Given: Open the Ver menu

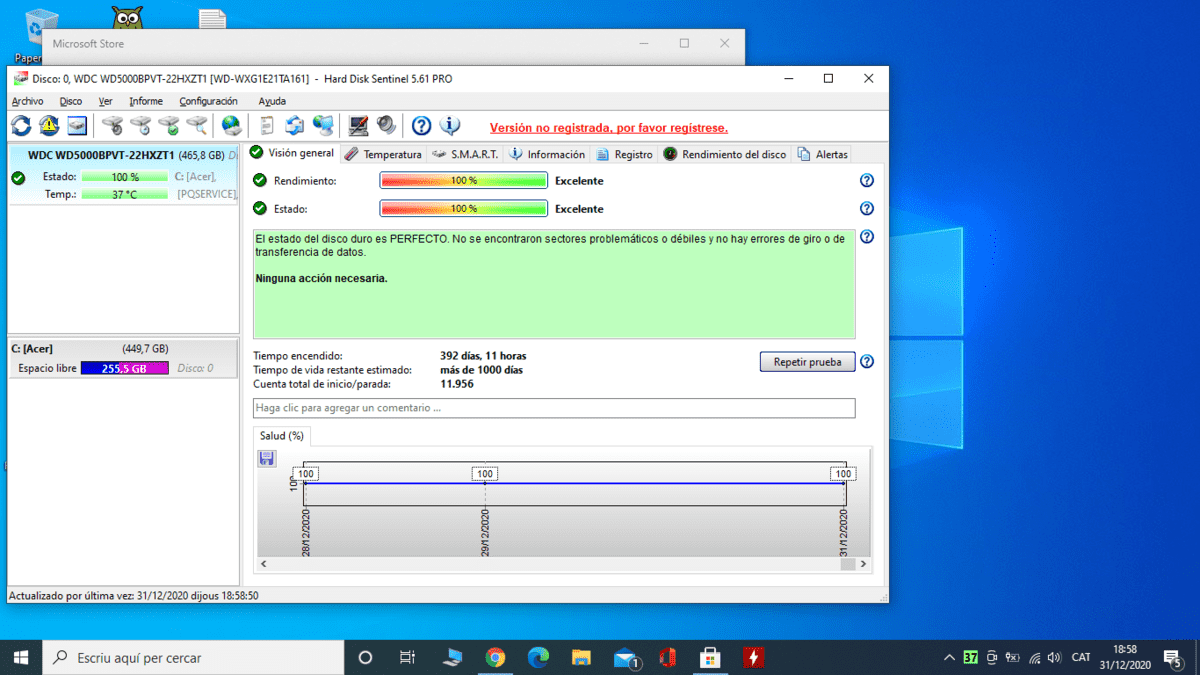Looking at the screenshot, I should tap(105, 101).
